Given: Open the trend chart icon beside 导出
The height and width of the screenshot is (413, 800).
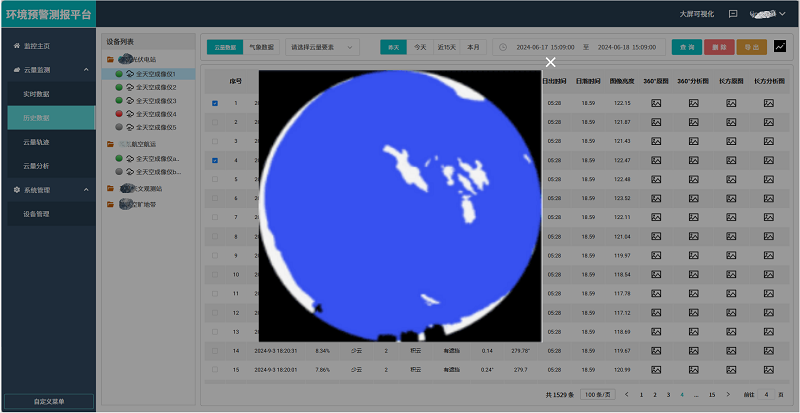Looking at the screenshot, I should coord(780,47).
